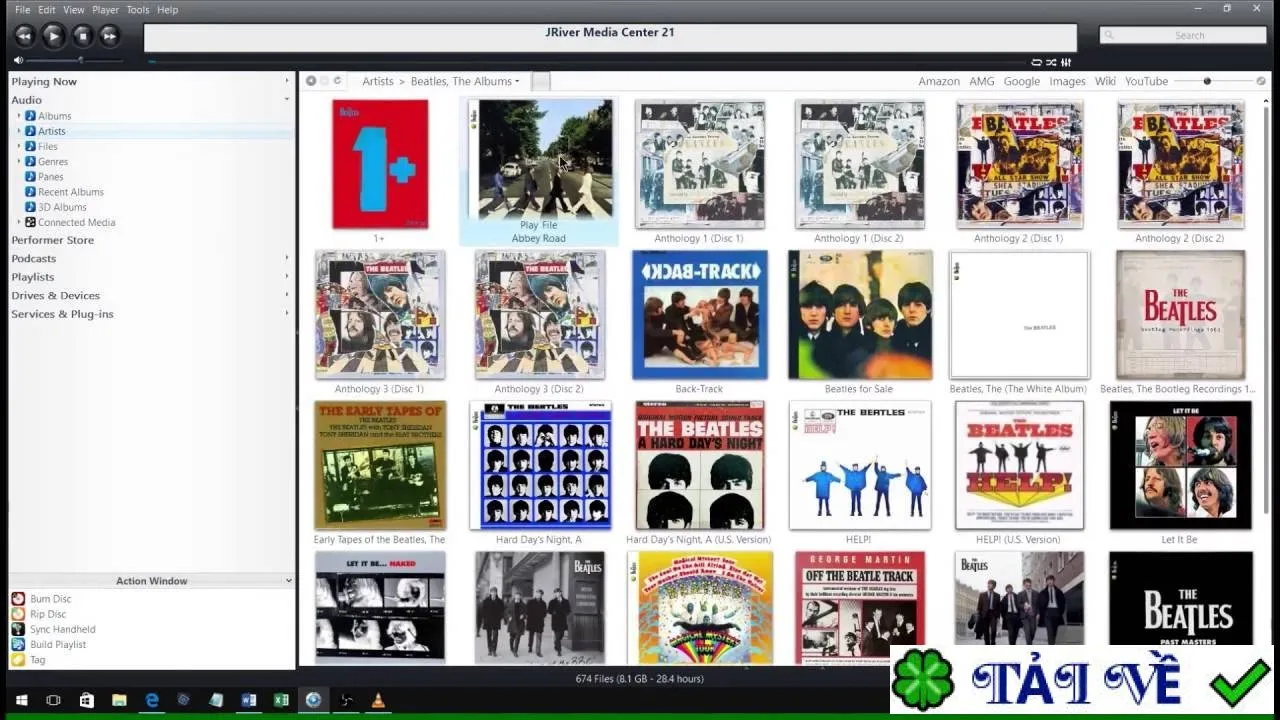The width and height of the screenshot is (1280, 720).
Task: Open the Player menu
Action: point(105,10)
